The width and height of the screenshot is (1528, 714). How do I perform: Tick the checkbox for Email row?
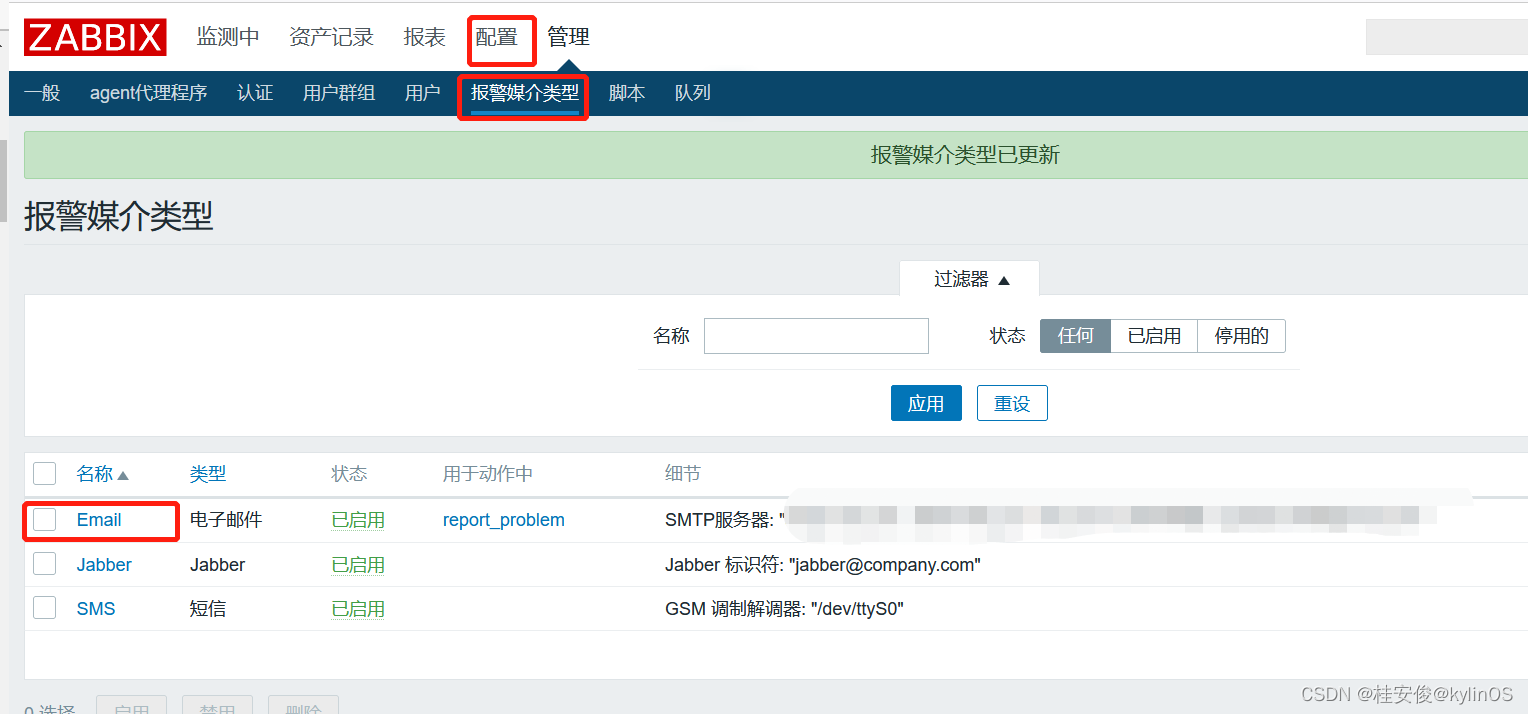coord(45,520)
